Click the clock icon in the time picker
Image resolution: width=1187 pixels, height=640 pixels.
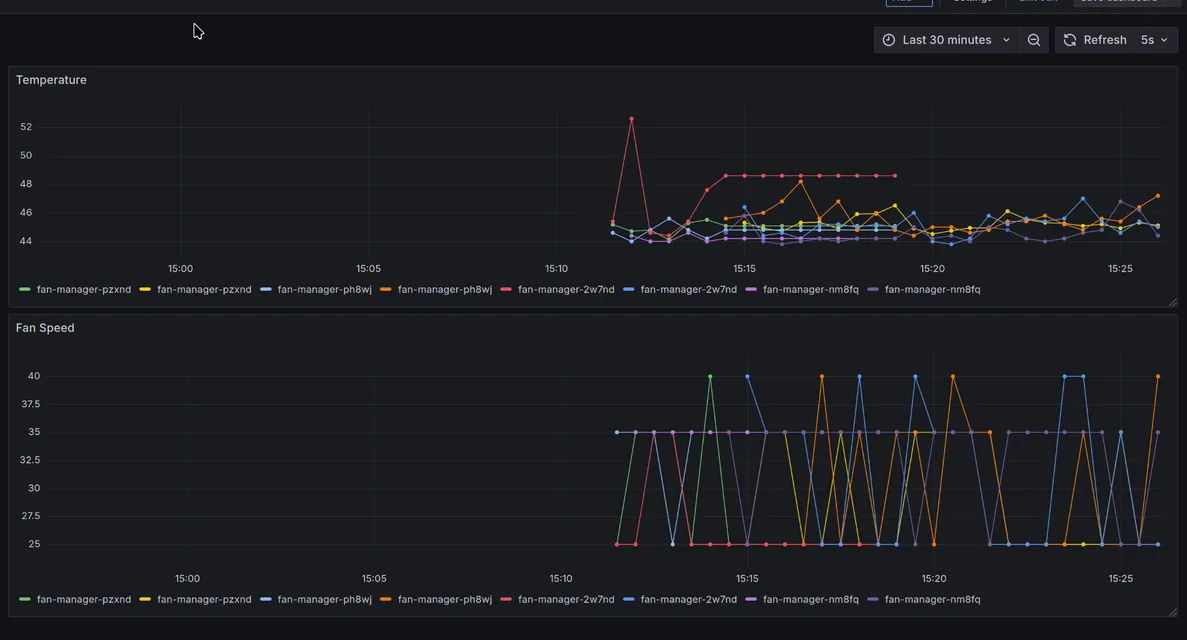tap(889, 40)
